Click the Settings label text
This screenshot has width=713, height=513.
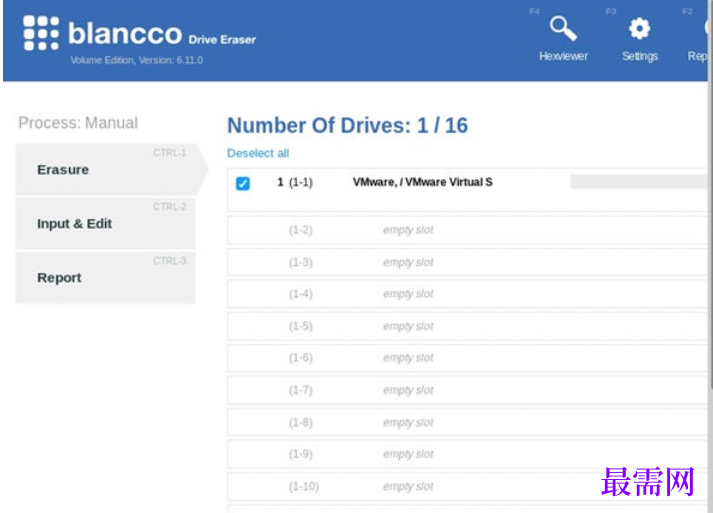[640, 56]
